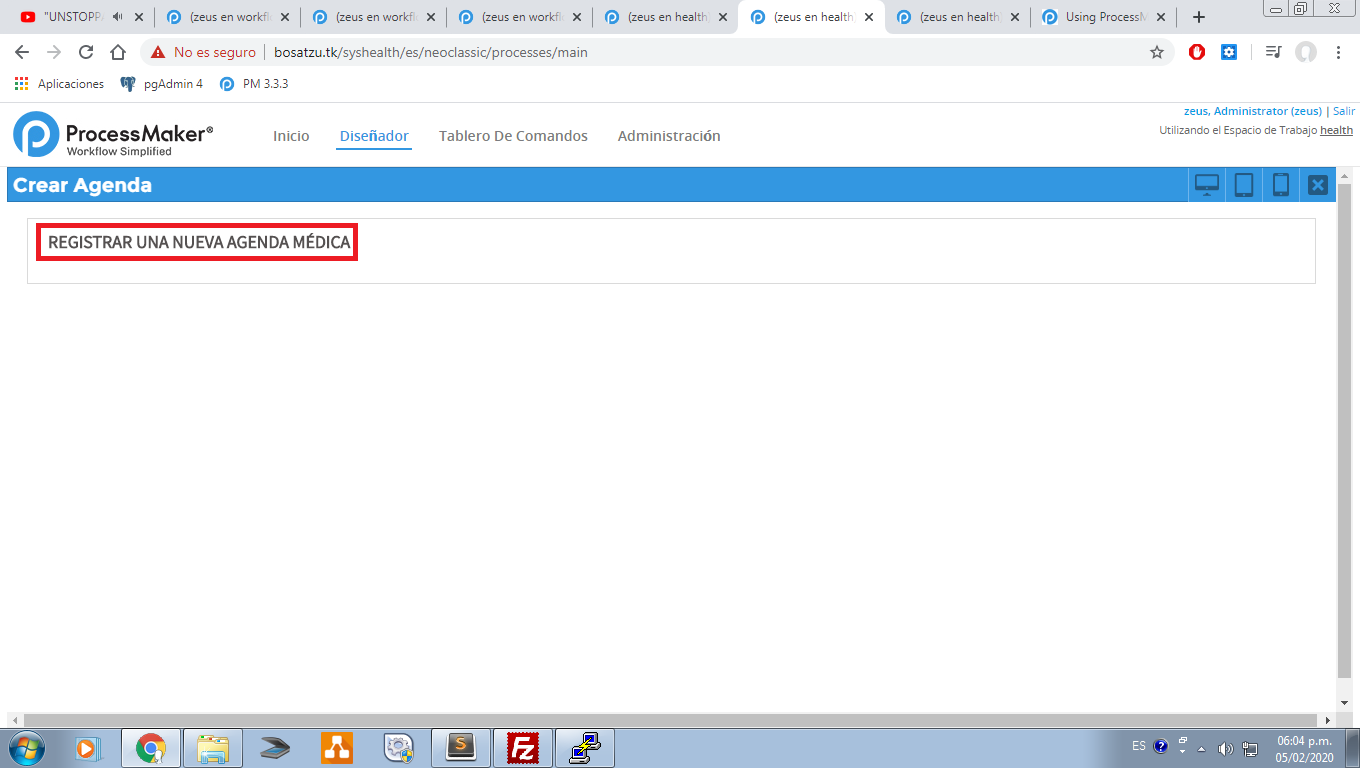1360x768 pixels.
Task: Open the Windows Start menu
Action: pos(28,747)
